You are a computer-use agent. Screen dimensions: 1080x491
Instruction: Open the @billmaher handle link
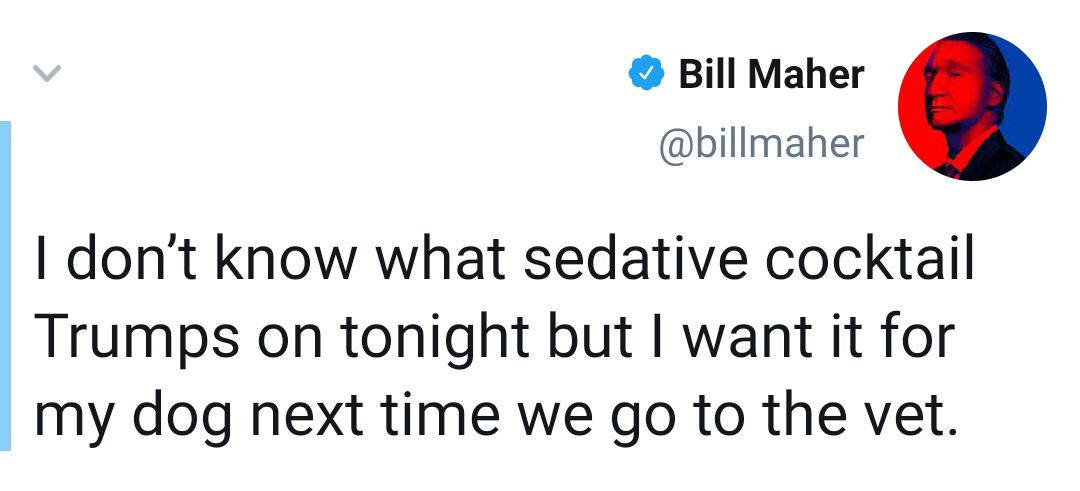click(760, 144)
